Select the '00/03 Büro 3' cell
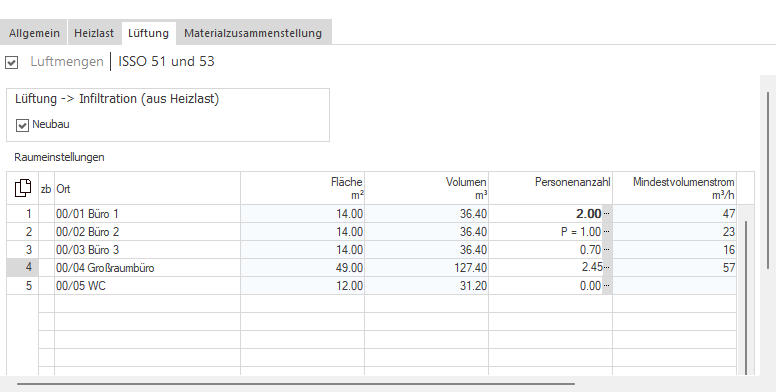Screen dimensions: 776x392 click(147, 249)
